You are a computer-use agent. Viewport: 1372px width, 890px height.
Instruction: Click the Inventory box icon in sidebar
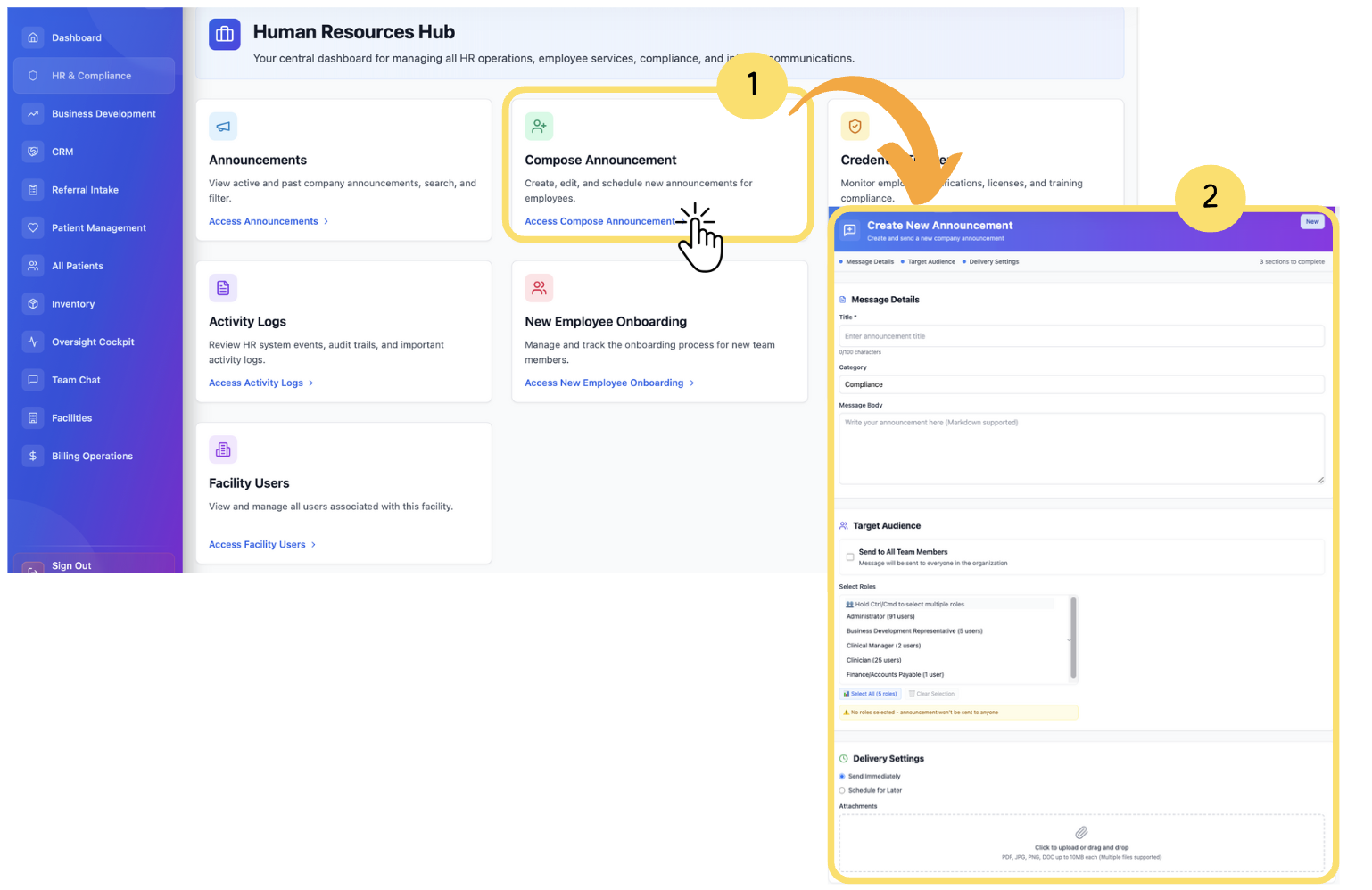pyautogui.click(x=33, y=304)
